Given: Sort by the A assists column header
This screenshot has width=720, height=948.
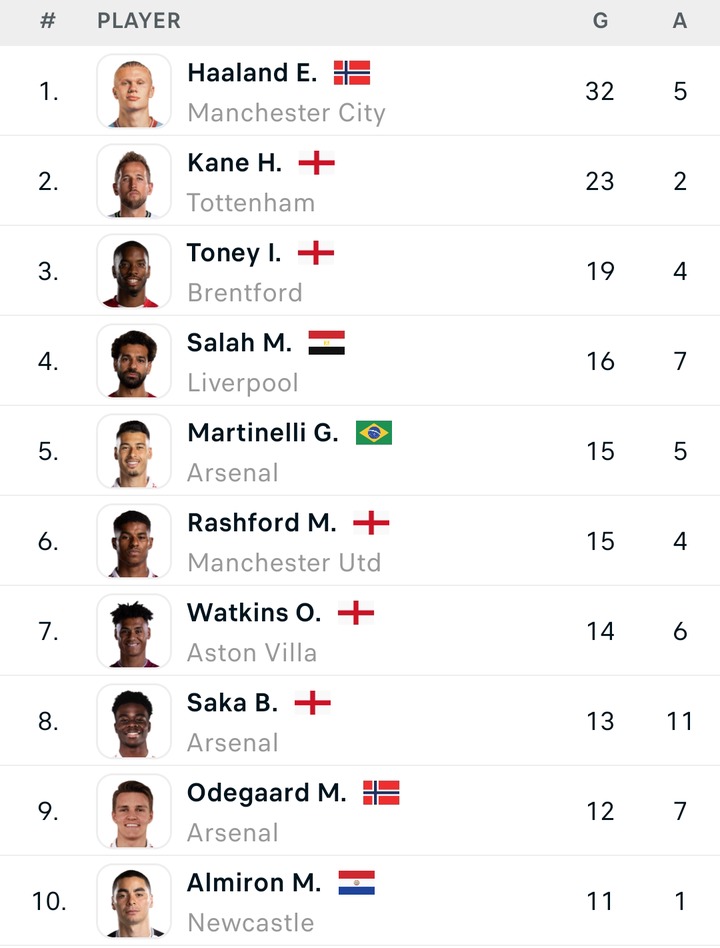Looking at the screenshot, I should pos(680,21).
